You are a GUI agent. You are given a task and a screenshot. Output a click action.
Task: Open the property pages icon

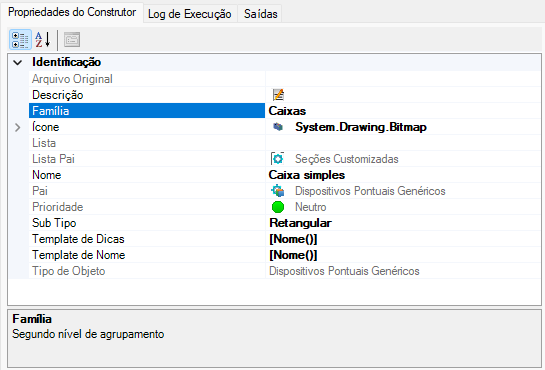[72, 40]
